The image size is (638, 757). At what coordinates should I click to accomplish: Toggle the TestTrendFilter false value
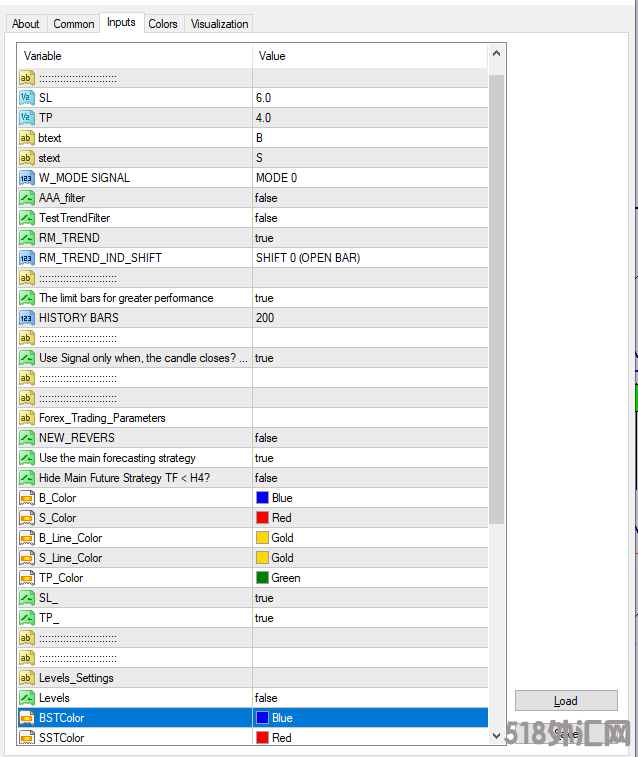[x=370, y=218]
